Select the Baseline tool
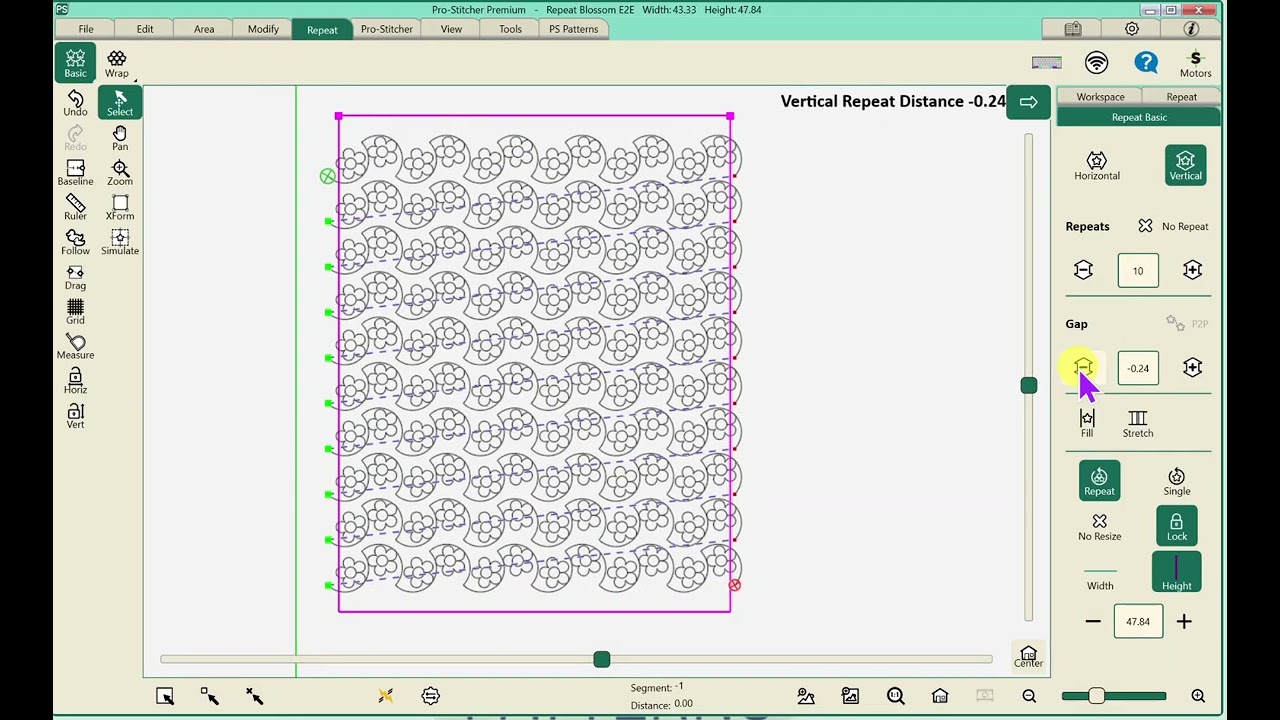The height and width of the screenshot is (720, 1280). [75, 173]
